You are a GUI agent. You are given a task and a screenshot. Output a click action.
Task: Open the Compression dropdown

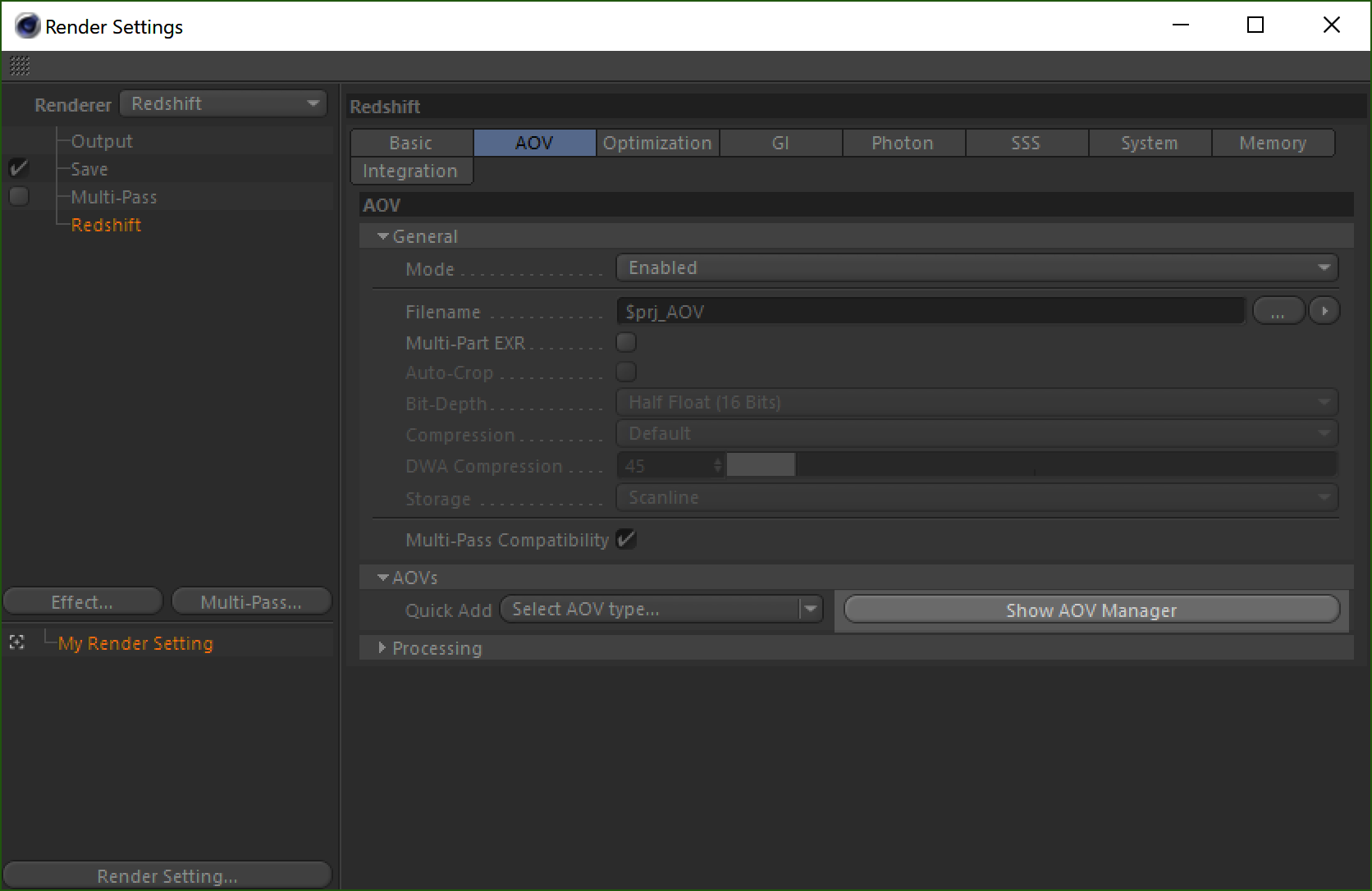click(976, 433)
